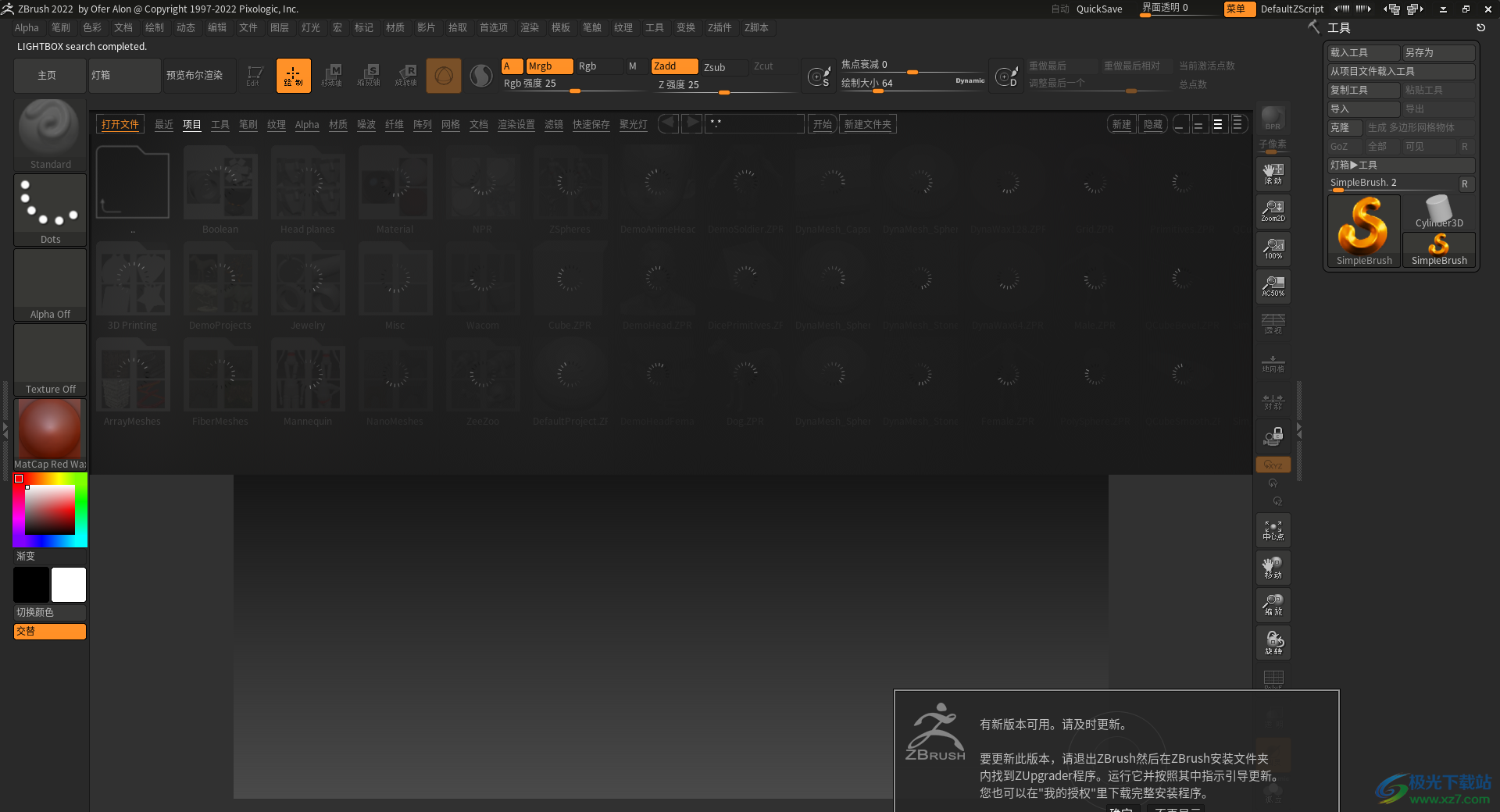The image size is (1500, 812).
Task: Click the 另存为 (Save As) button
Action: [1438, 52]
